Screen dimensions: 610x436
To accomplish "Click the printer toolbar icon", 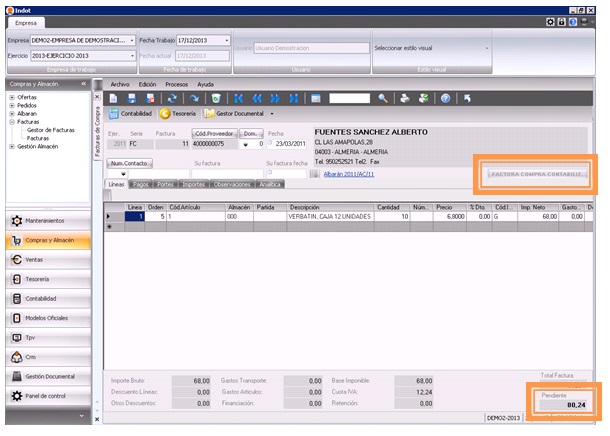I will [x=404, y=99].
